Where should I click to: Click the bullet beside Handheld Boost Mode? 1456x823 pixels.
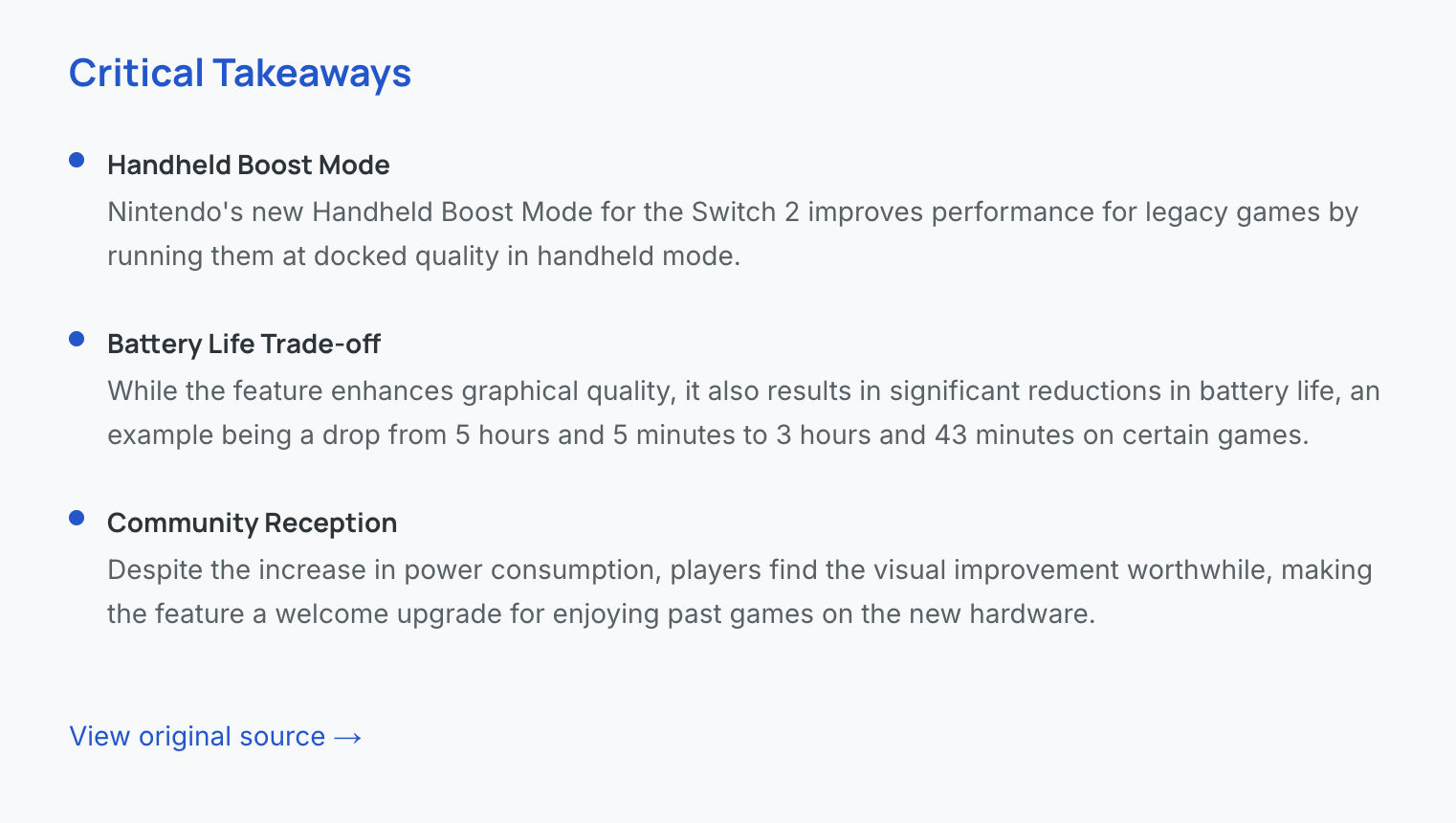(x=77, y=161)
